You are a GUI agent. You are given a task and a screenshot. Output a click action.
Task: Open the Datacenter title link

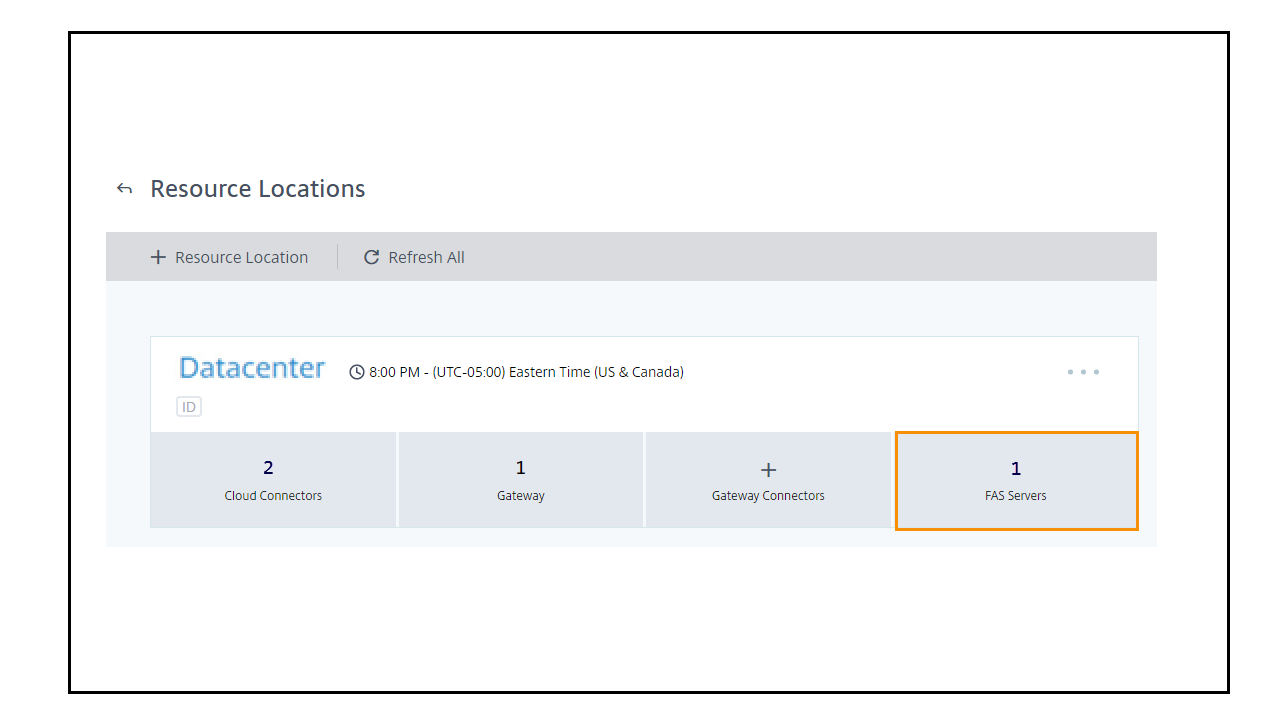tap(252, 368)
